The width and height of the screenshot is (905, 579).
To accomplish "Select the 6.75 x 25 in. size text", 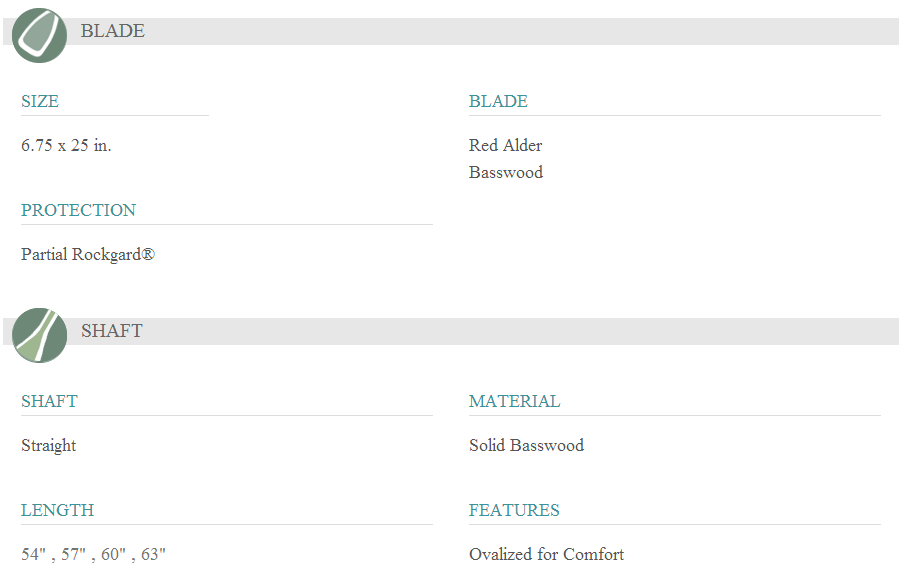I will 66,145.
